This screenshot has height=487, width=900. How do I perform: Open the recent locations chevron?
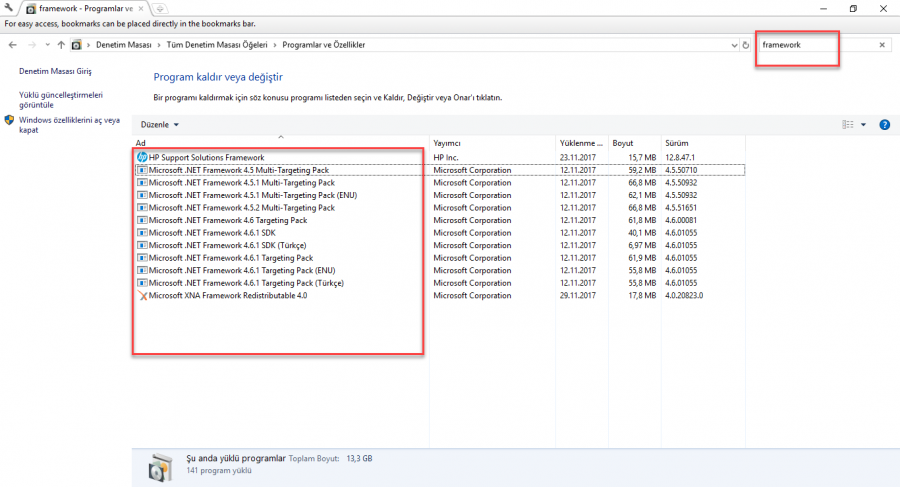(x=47, y=45)
